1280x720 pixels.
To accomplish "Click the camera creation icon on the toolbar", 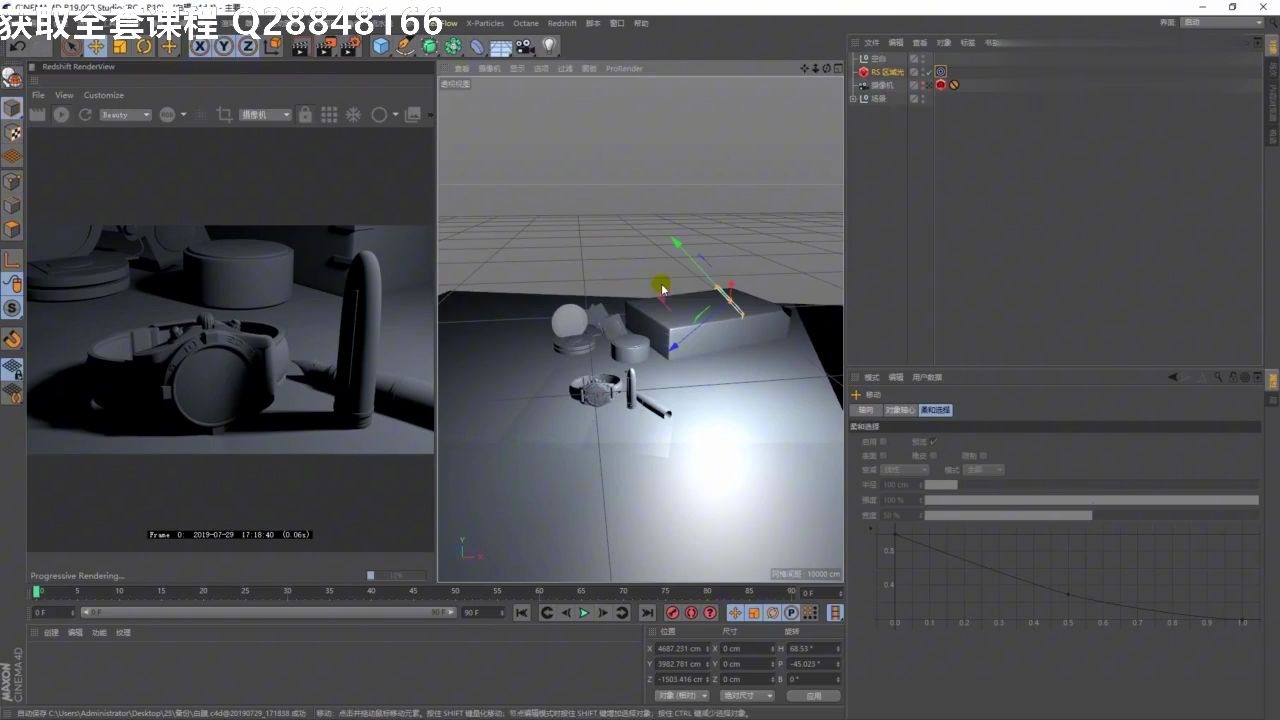I will 524,47.
